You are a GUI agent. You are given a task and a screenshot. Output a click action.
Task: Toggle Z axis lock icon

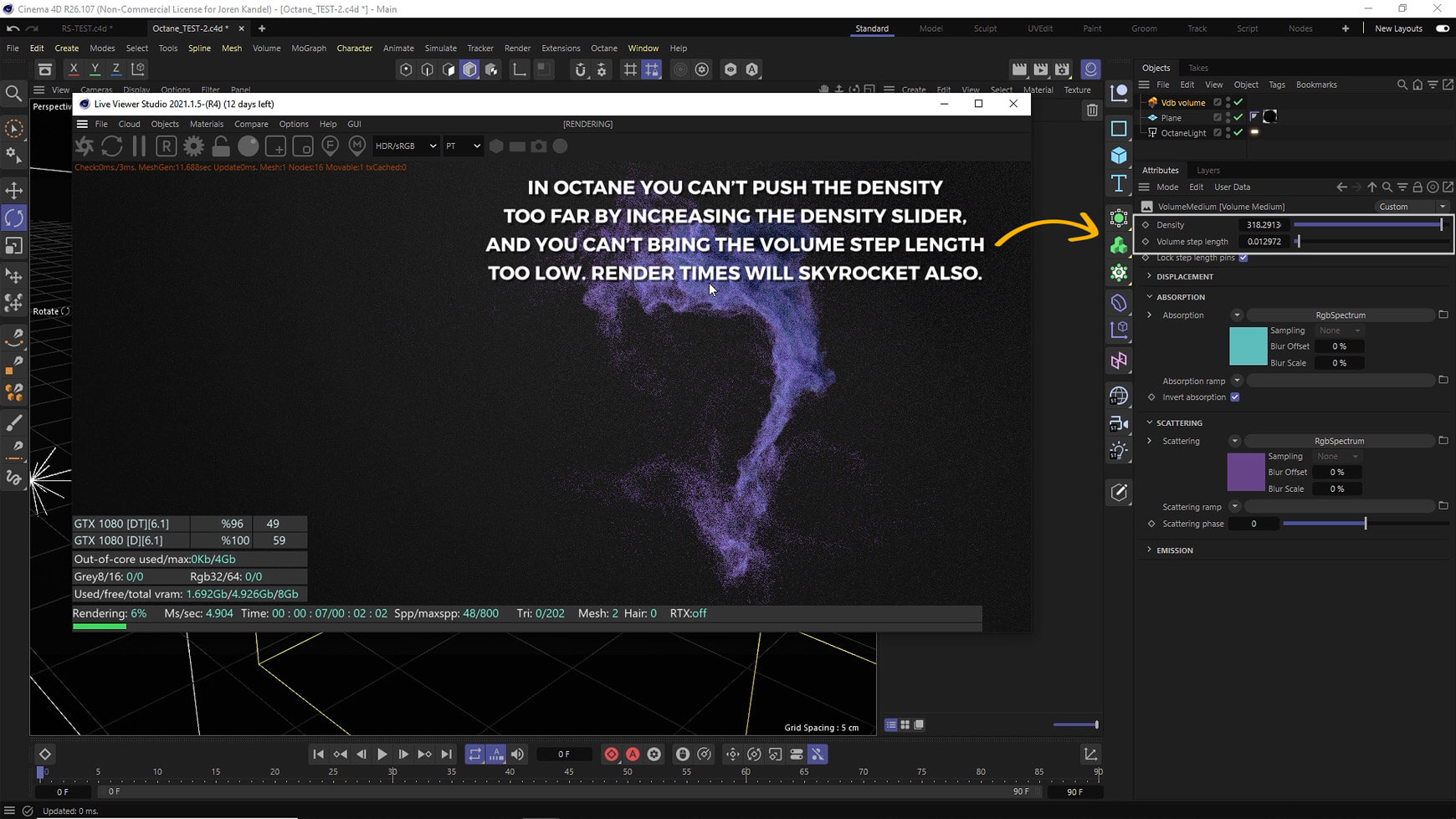pos(115,69)
